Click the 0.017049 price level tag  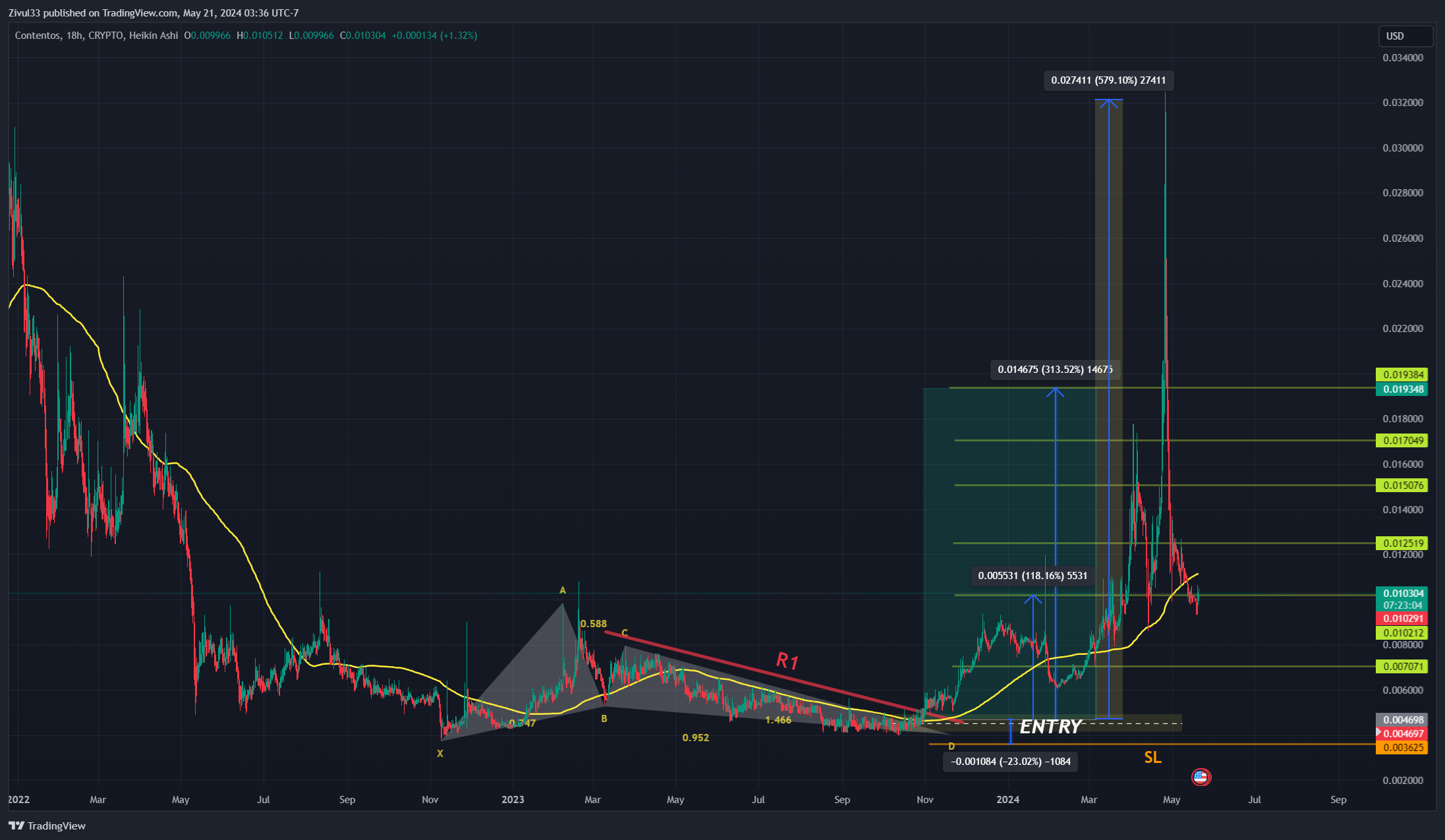click(x=1402, y=441)
